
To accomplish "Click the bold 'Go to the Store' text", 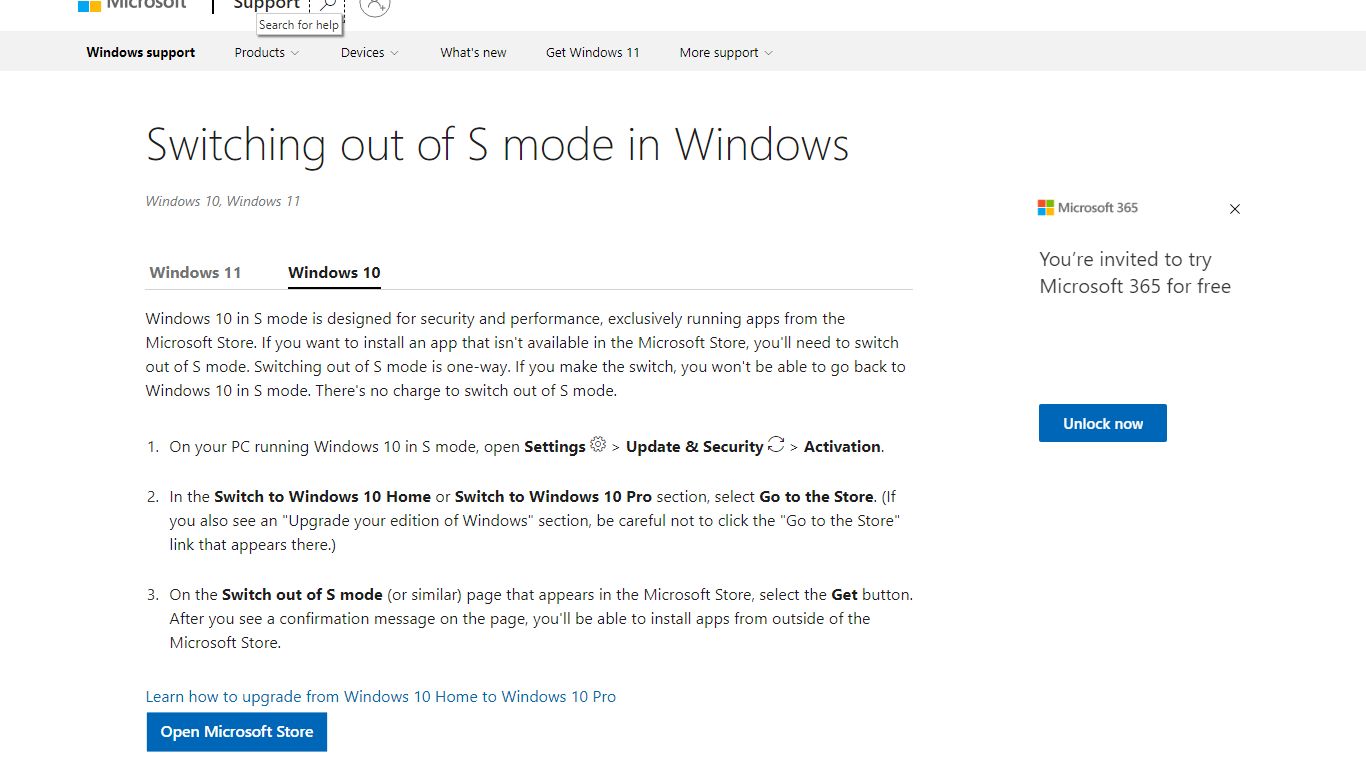I will pyautogui.click(x=816, y=497).
